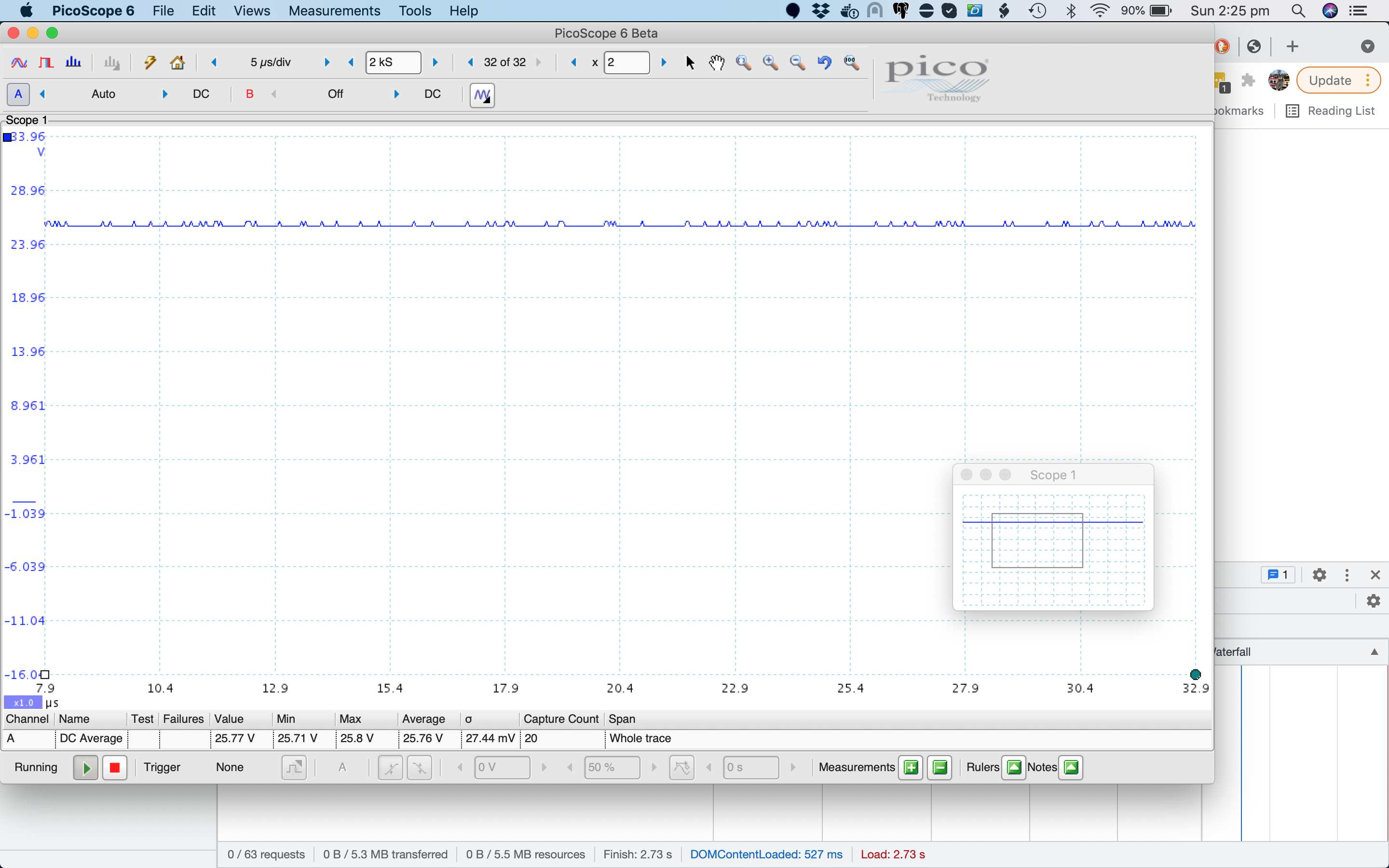Open extensions puzzle icon in browser
The height and width of the screenshot is (868, 1389).
(x=1248, y=81)
